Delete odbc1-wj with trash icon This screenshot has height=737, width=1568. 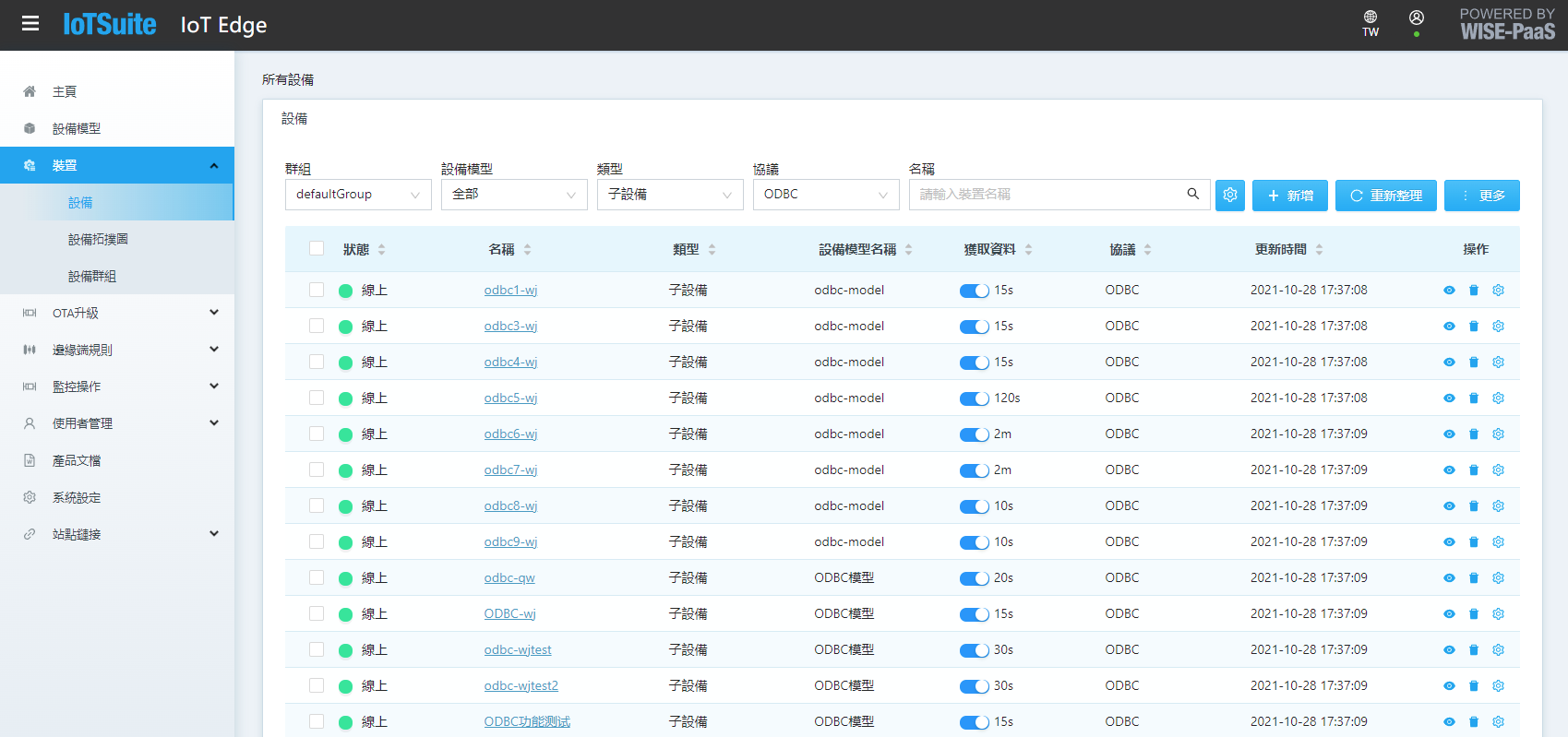click(1474, 291)
